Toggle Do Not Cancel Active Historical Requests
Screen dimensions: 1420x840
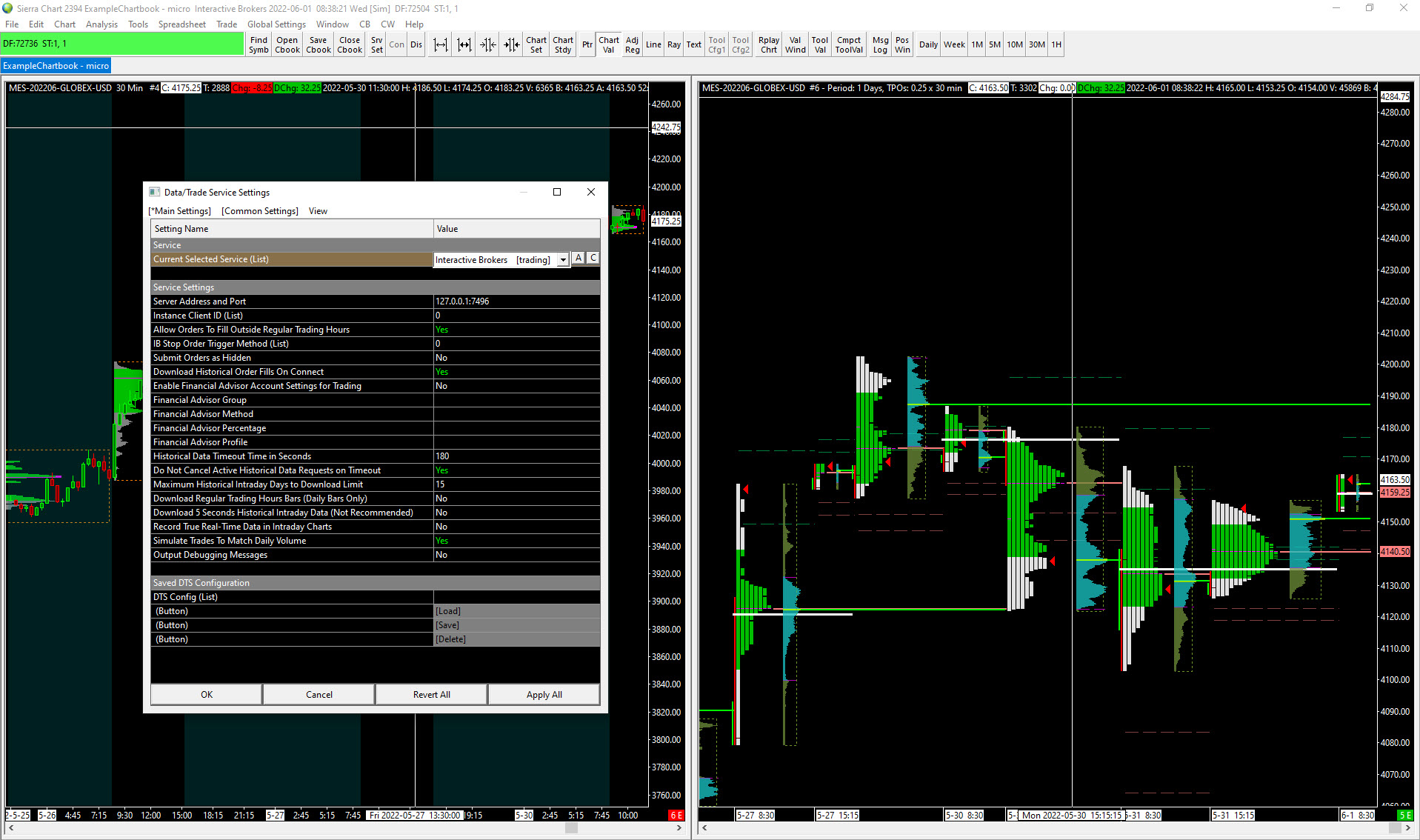pos(516,470)
